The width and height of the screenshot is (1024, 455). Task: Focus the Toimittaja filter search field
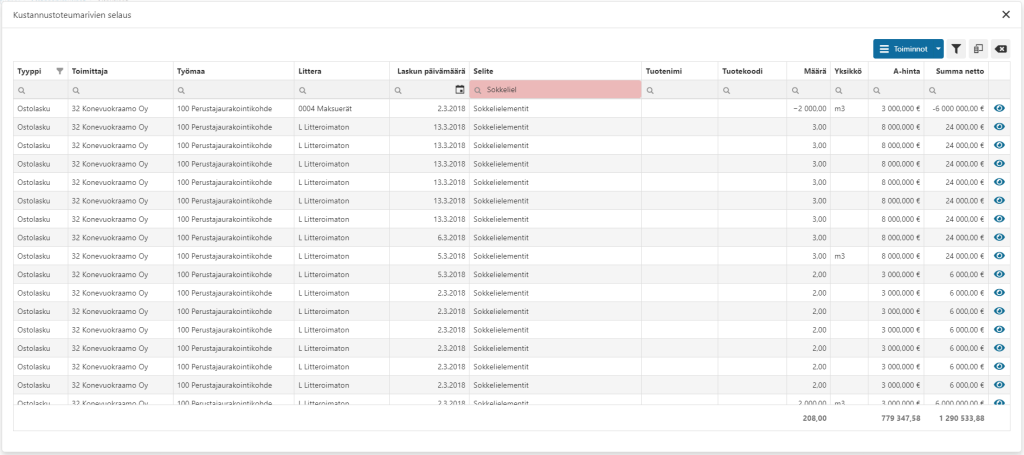121,90
